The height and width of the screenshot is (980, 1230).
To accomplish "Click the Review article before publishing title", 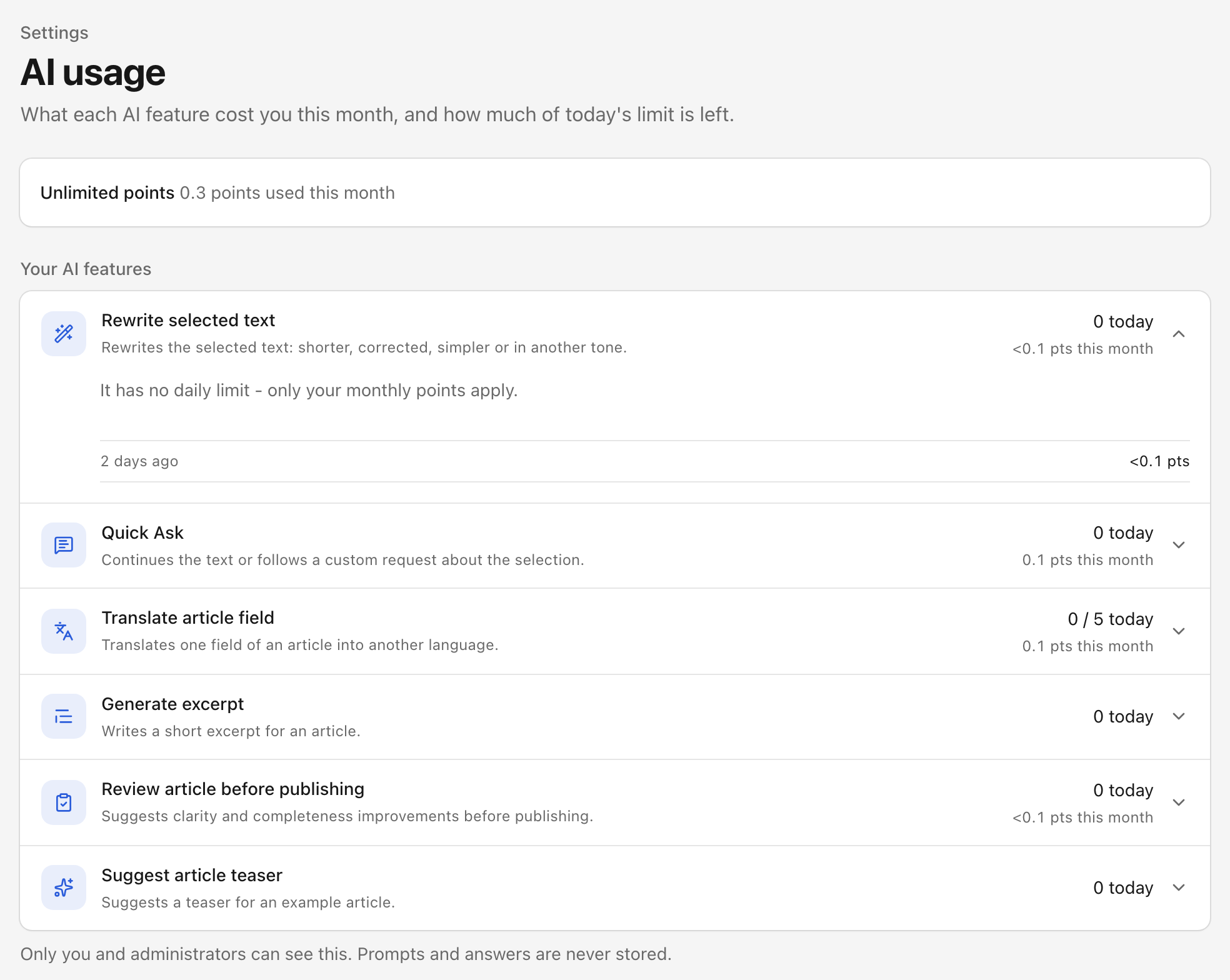I will (x=233, y=789).
